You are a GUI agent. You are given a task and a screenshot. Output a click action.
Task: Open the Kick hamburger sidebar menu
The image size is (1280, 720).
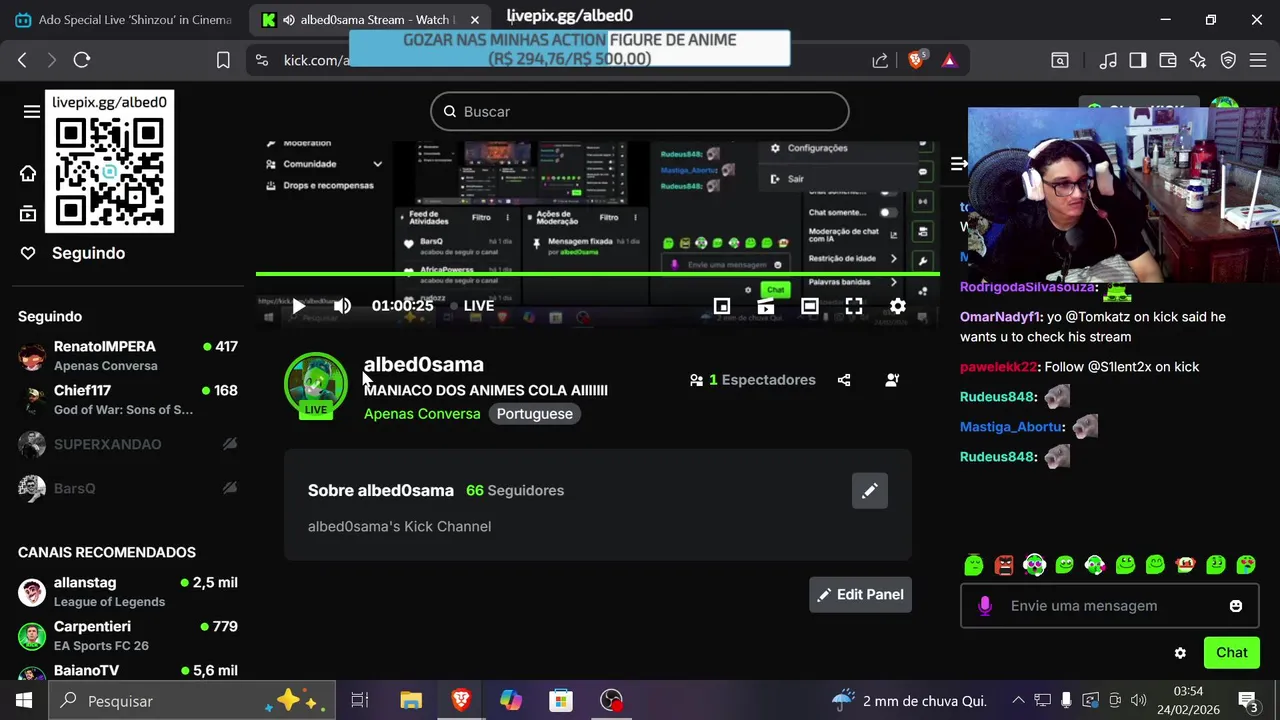tap(32, 111)
